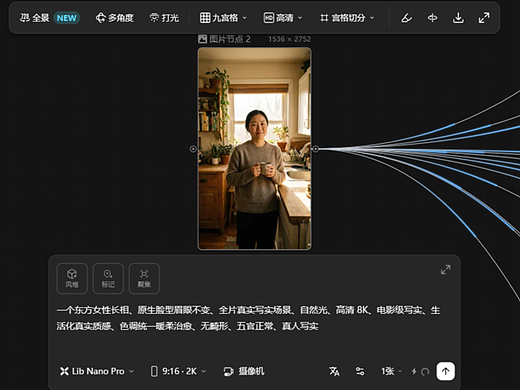
Task: Click the fullscreen expand icon in toolbar
Action: click(x=484, y=18)
